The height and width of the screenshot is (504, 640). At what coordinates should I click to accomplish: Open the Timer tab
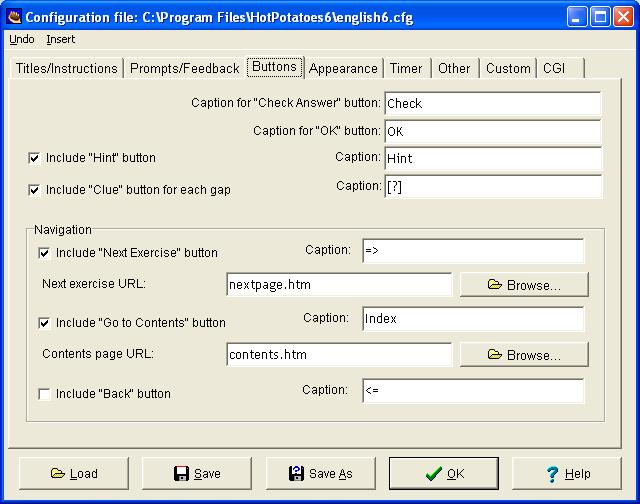click(x=406, y=68)
